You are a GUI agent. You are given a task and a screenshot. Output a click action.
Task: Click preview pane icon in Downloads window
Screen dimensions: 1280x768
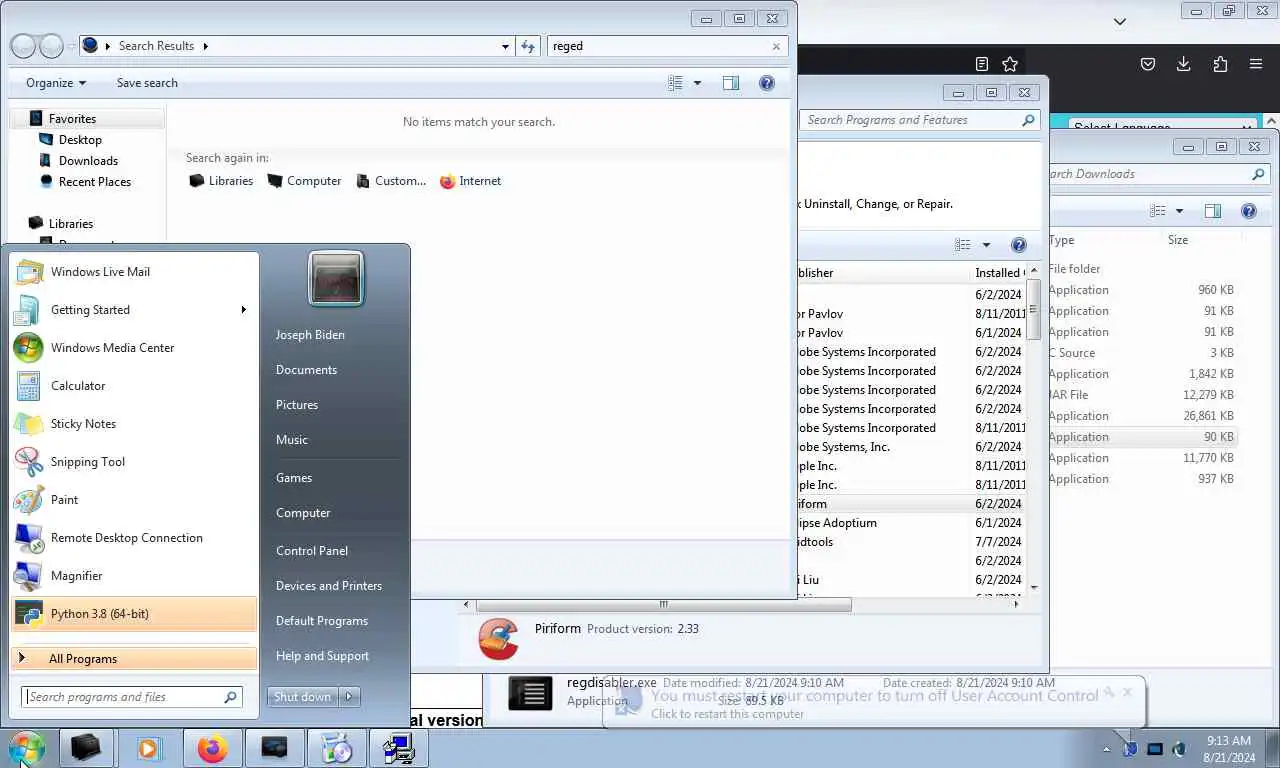point(1213,211)
